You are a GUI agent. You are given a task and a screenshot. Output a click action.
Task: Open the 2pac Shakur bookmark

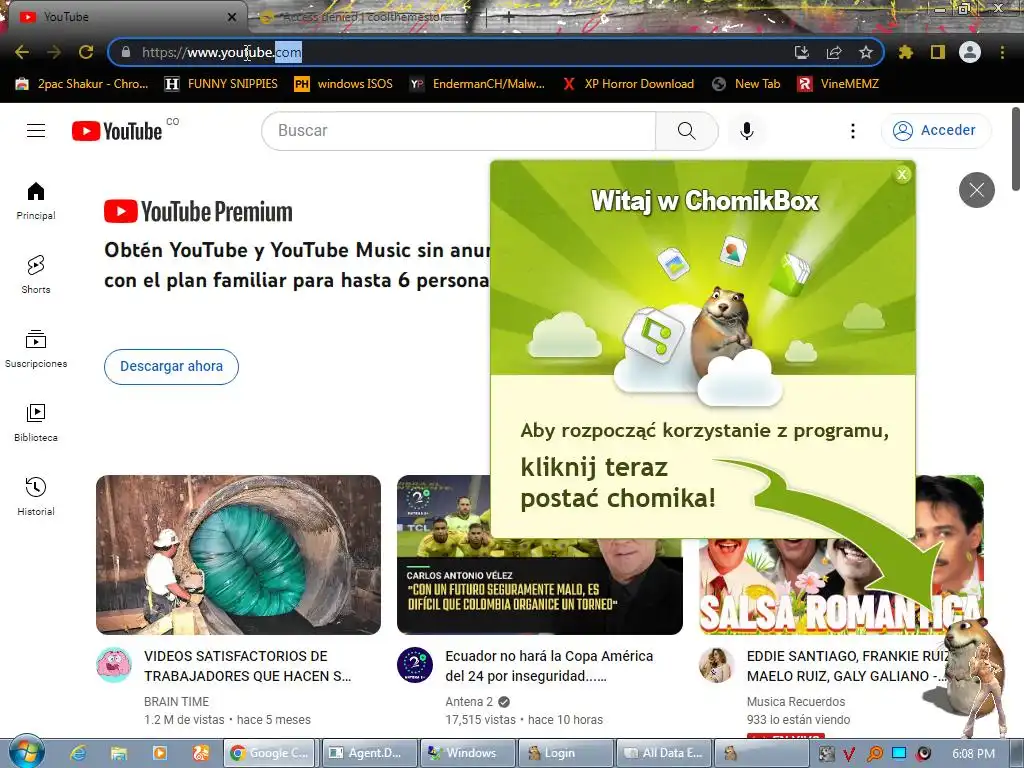click(82, 84)
